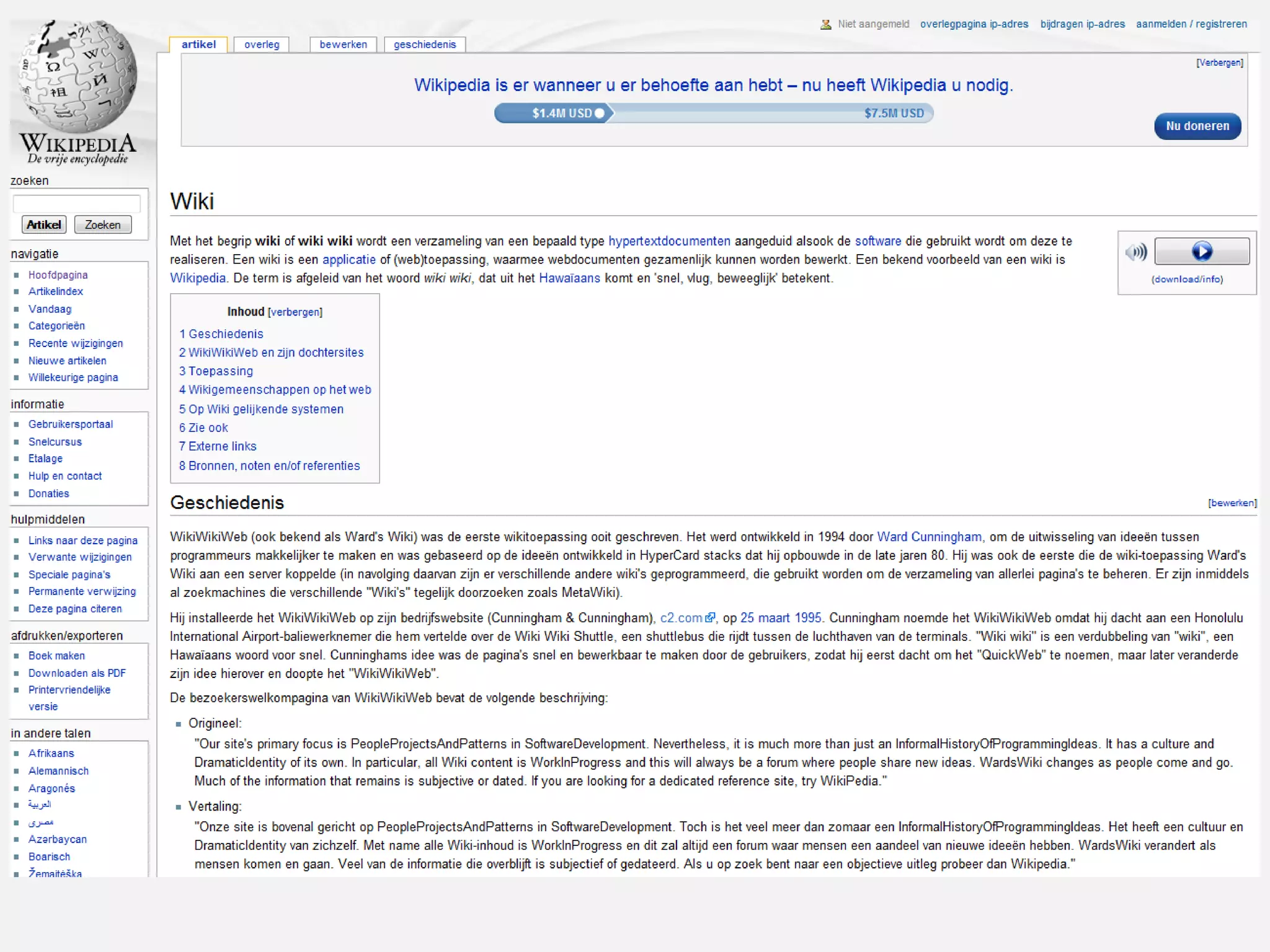The width and height of the screenshot is (1270, 952).
Task: Open the geschiedenis tab
Action: pos(425,45)
